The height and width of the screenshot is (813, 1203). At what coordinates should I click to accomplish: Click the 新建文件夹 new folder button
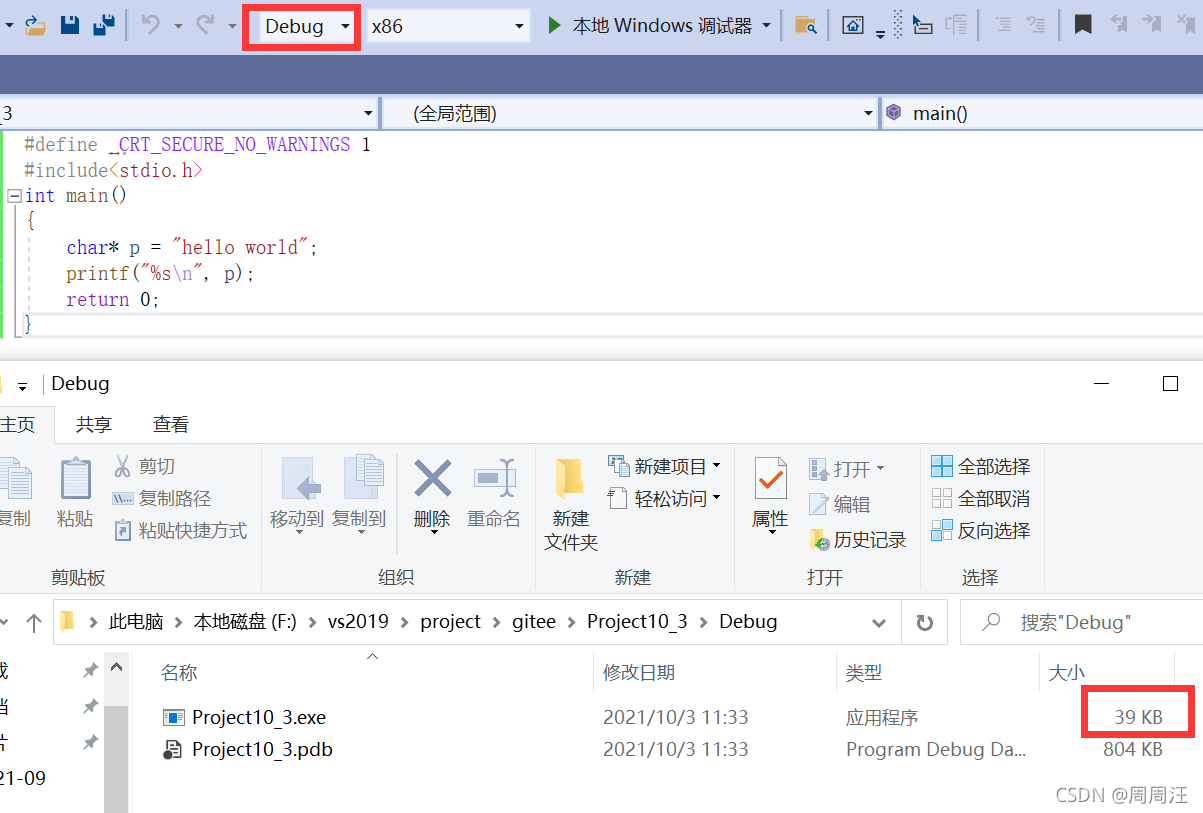(x=571, y=504)
